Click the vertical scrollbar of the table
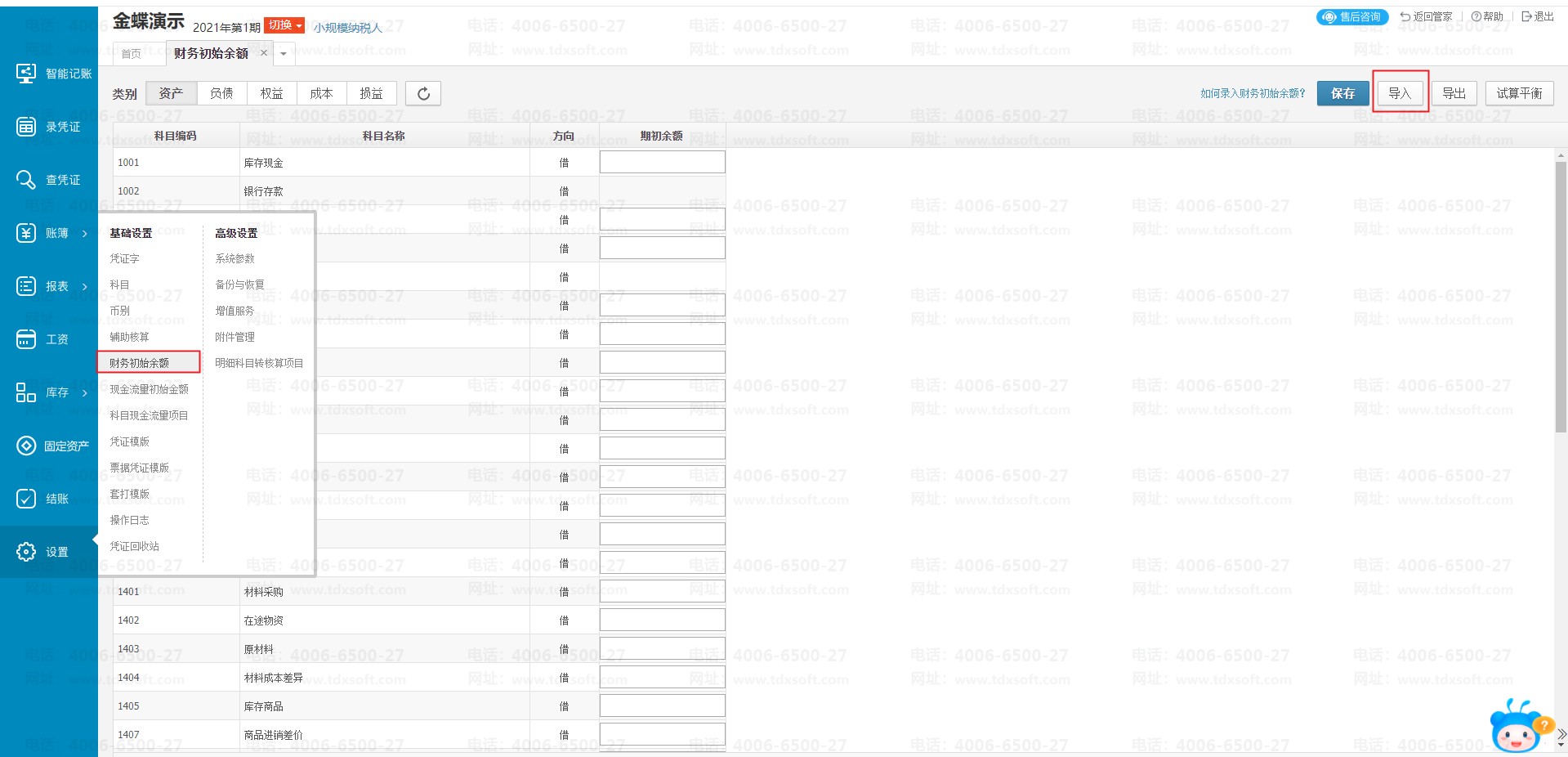 pos(1561,296)
